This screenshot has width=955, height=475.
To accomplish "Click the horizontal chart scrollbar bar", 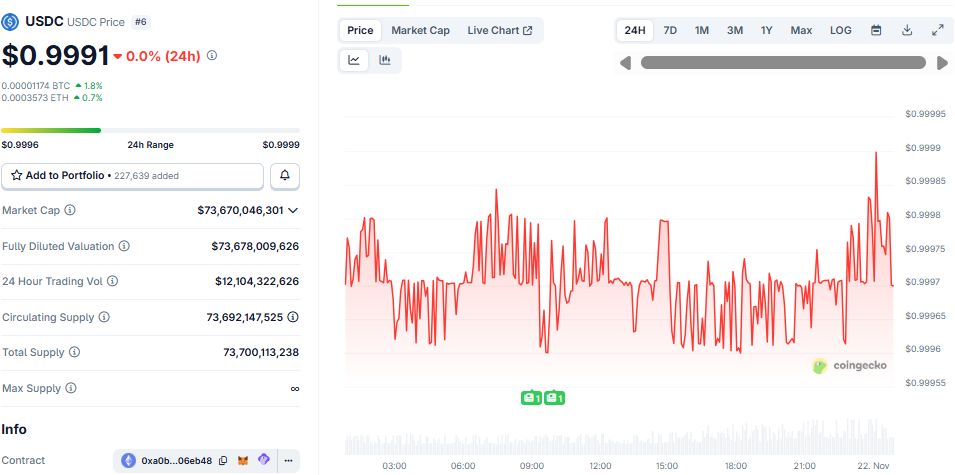I will (783, 63).
